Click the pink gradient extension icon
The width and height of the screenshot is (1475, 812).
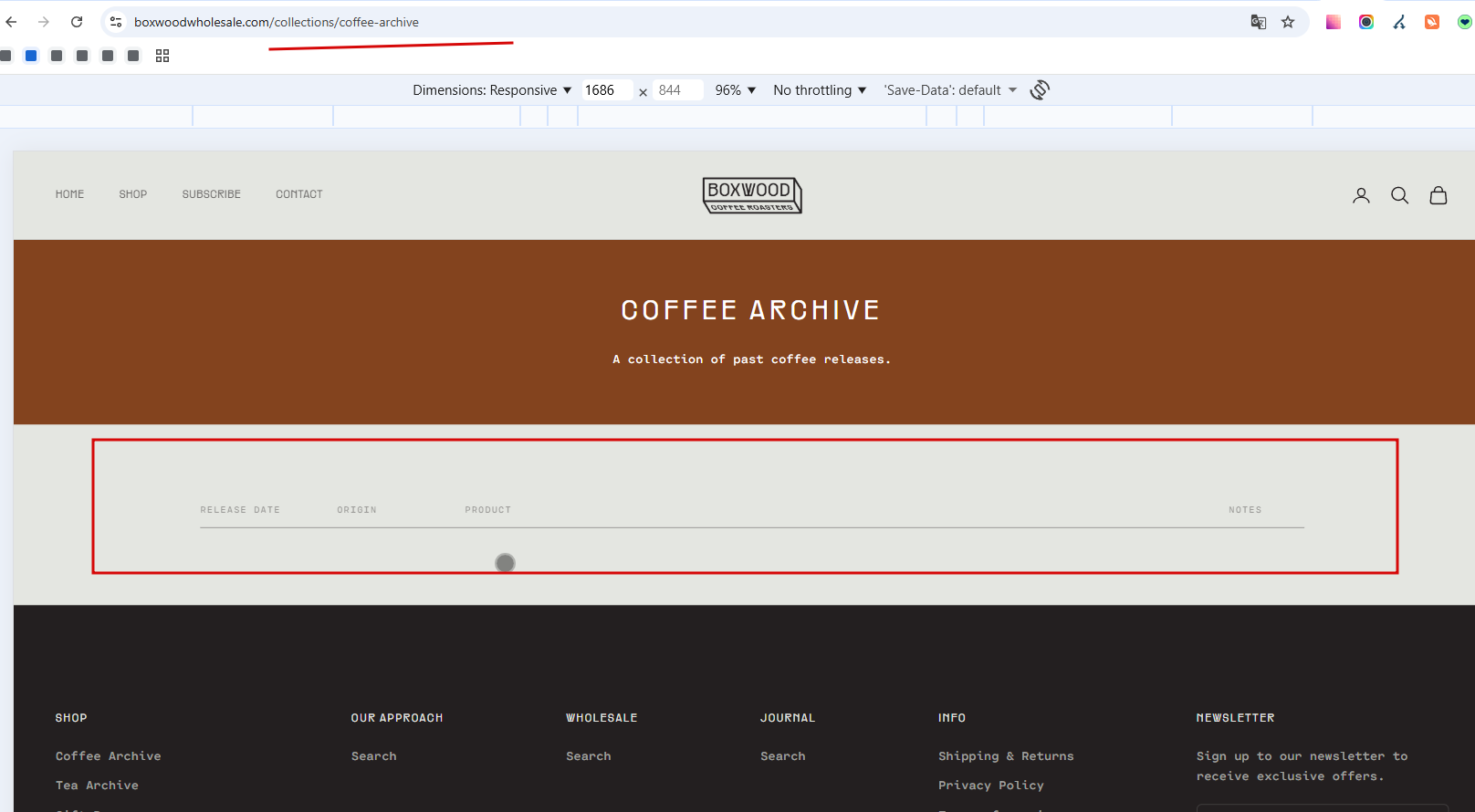1334,22
